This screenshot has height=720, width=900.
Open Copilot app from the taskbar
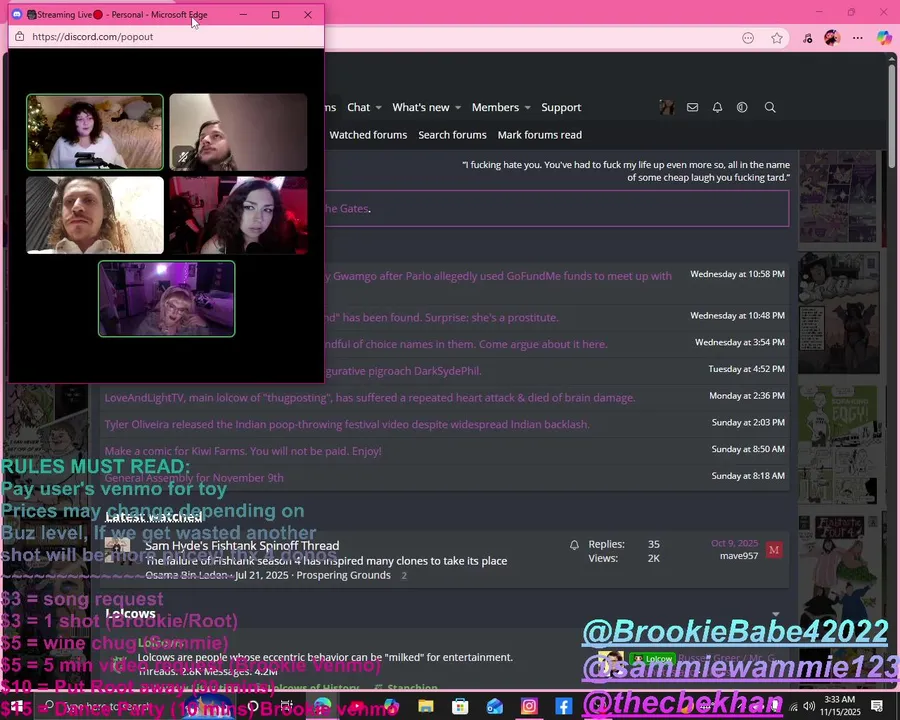click(x=391, y=706)
